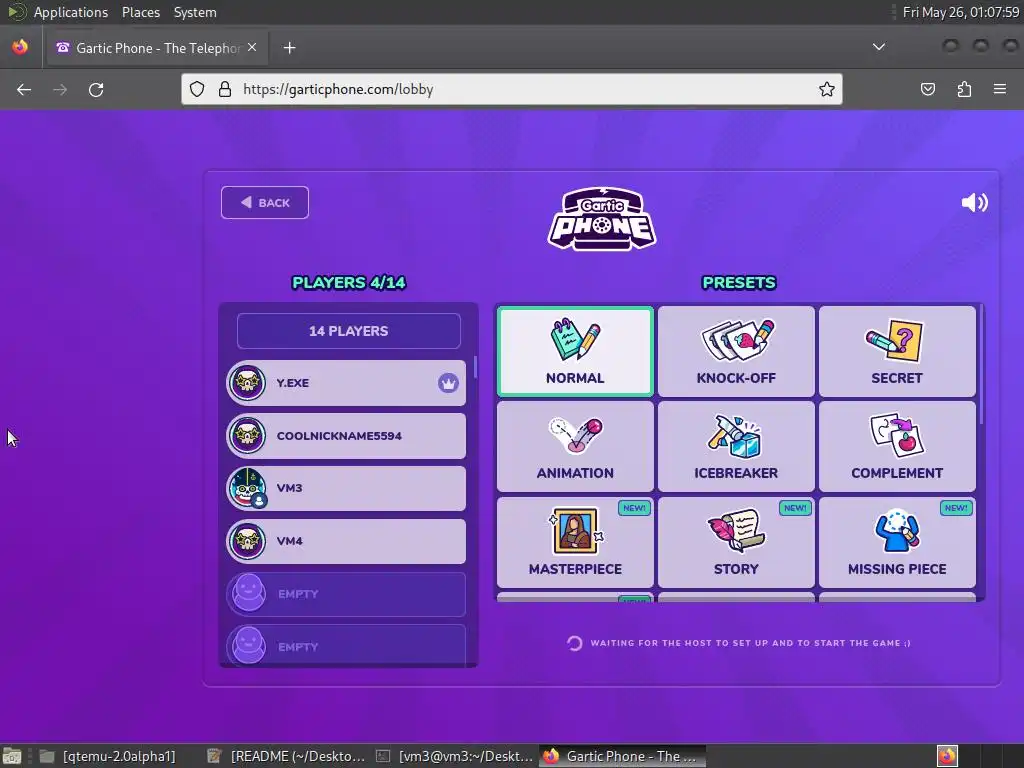Close the Gartic Phone tab

[252, 47]
